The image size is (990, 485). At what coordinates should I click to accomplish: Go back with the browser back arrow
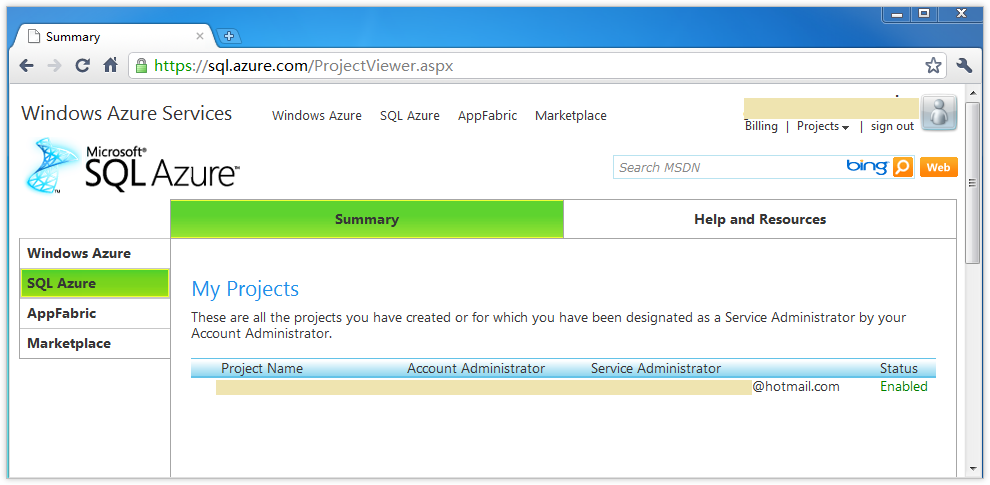pos(26,66)
